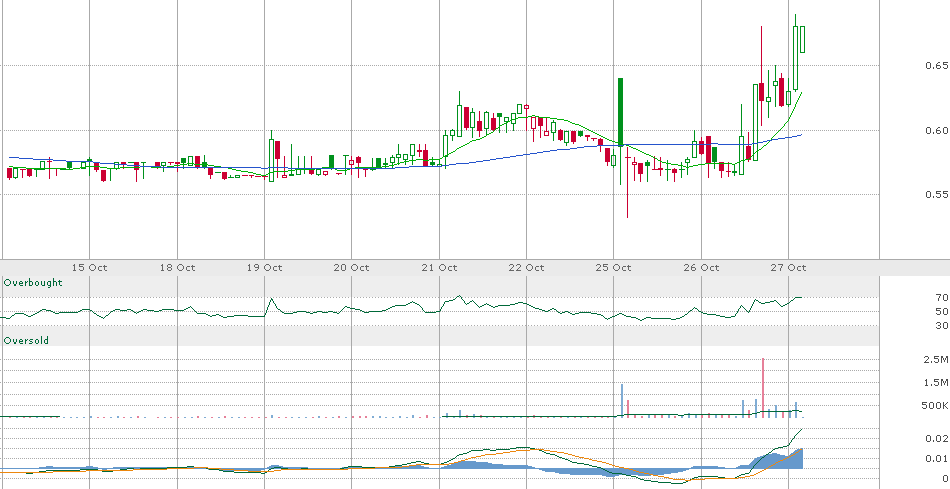Click the 0.55 price axis label

(936, 195)
